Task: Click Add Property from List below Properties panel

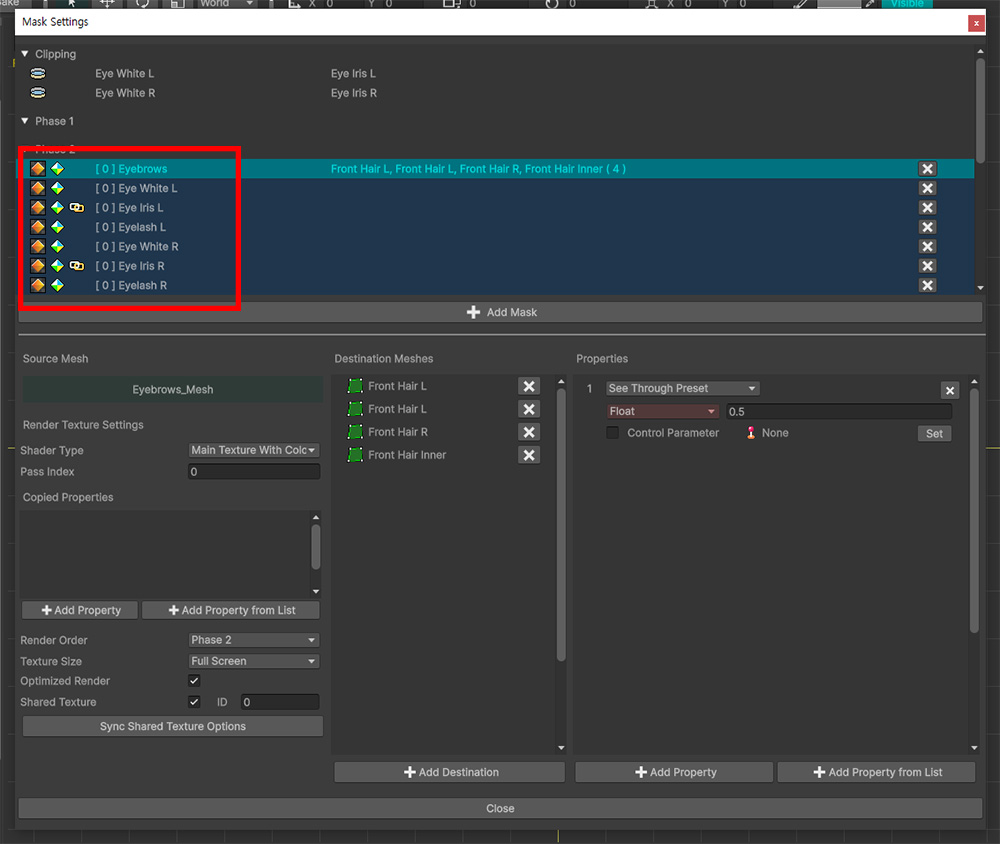Action: tap(876, 772)
